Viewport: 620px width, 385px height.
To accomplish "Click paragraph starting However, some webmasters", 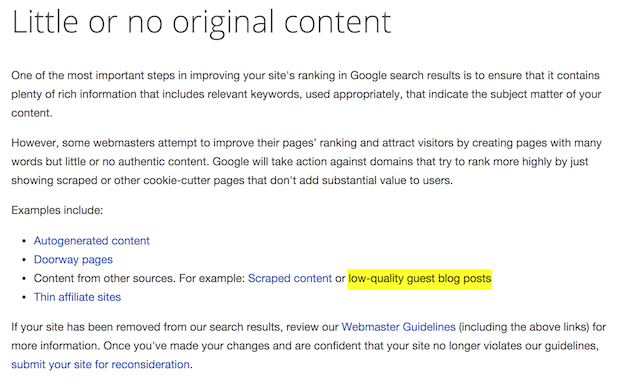I will (306, 162).
